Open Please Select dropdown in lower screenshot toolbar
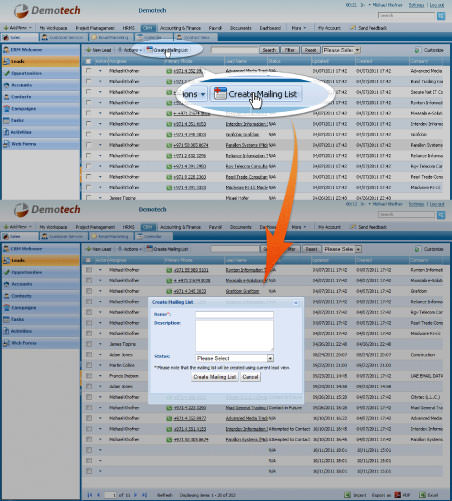The width and height of the screenshot is (452, 501). (x=341, y=249)
